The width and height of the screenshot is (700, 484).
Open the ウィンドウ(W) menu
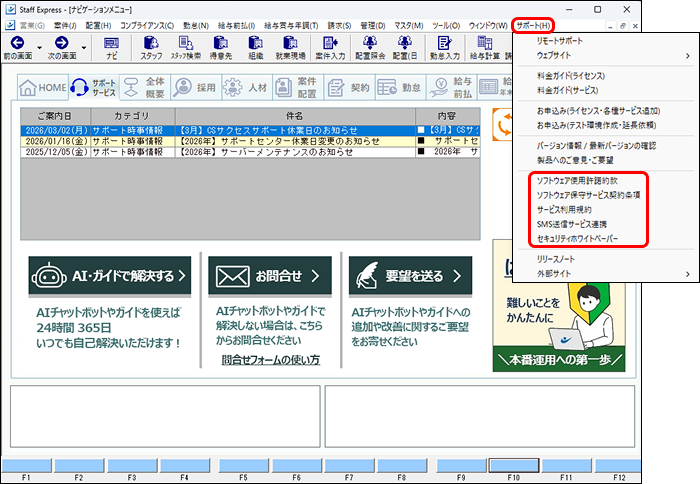click(x=488, y=25)
